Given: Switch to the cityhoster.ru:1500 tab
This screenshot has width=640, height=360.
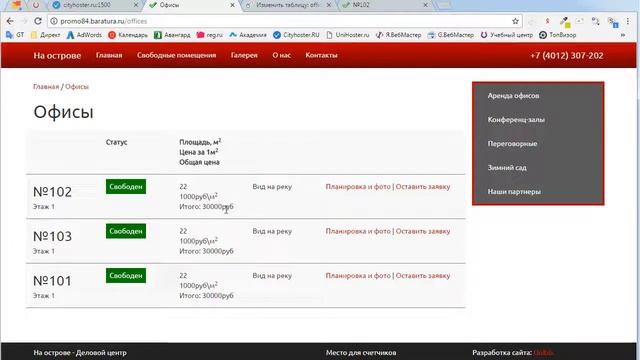Looking at the screenshot, I should (96, 5).
